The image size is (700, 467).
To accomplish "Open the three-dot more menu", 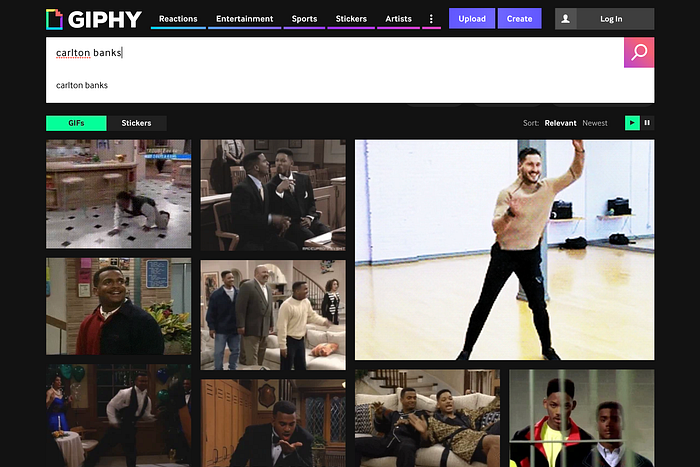I will click(431, 19).
